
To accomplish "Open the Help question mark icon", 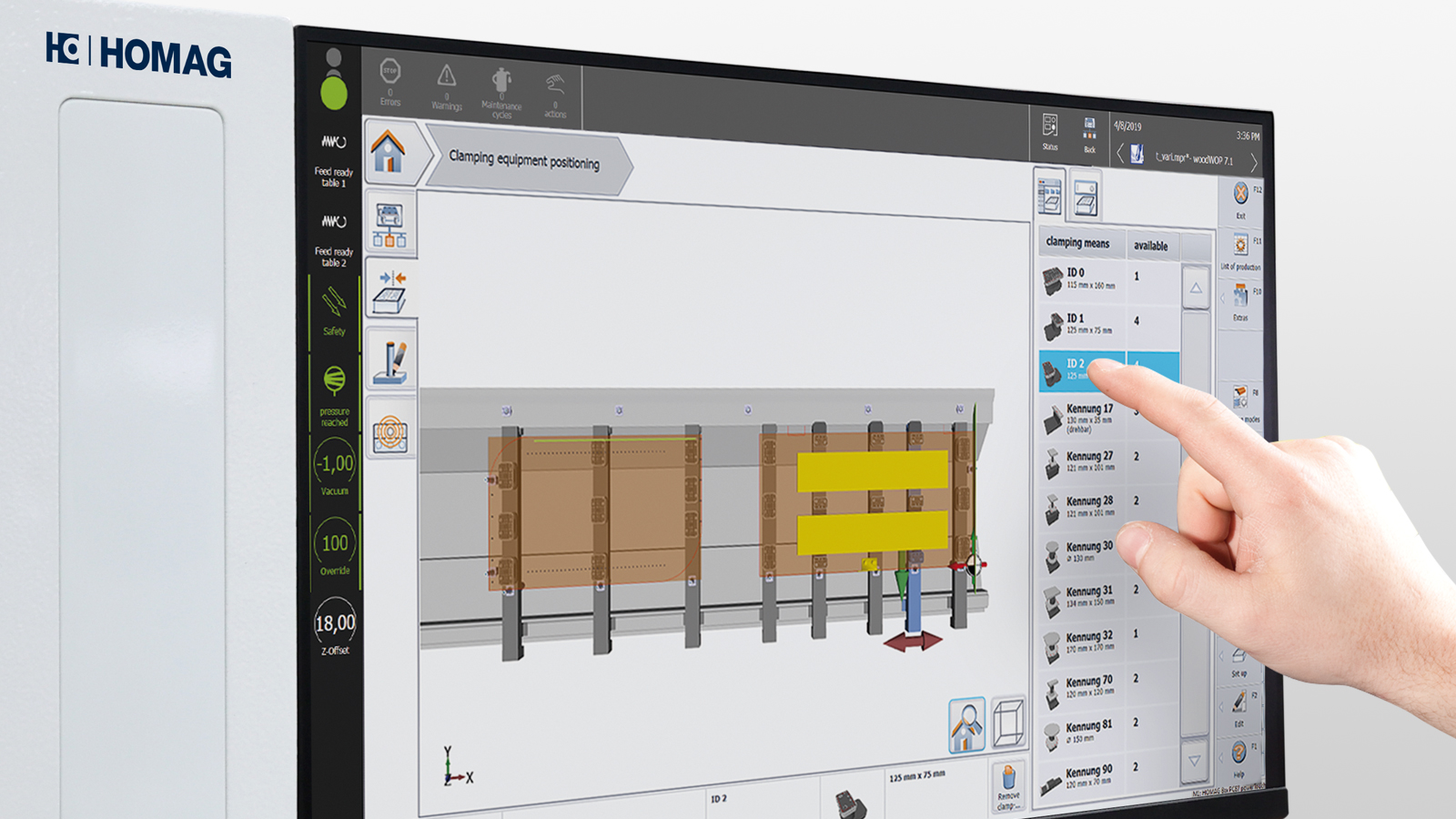I will pyautogui.click(x=1239, y=753).
